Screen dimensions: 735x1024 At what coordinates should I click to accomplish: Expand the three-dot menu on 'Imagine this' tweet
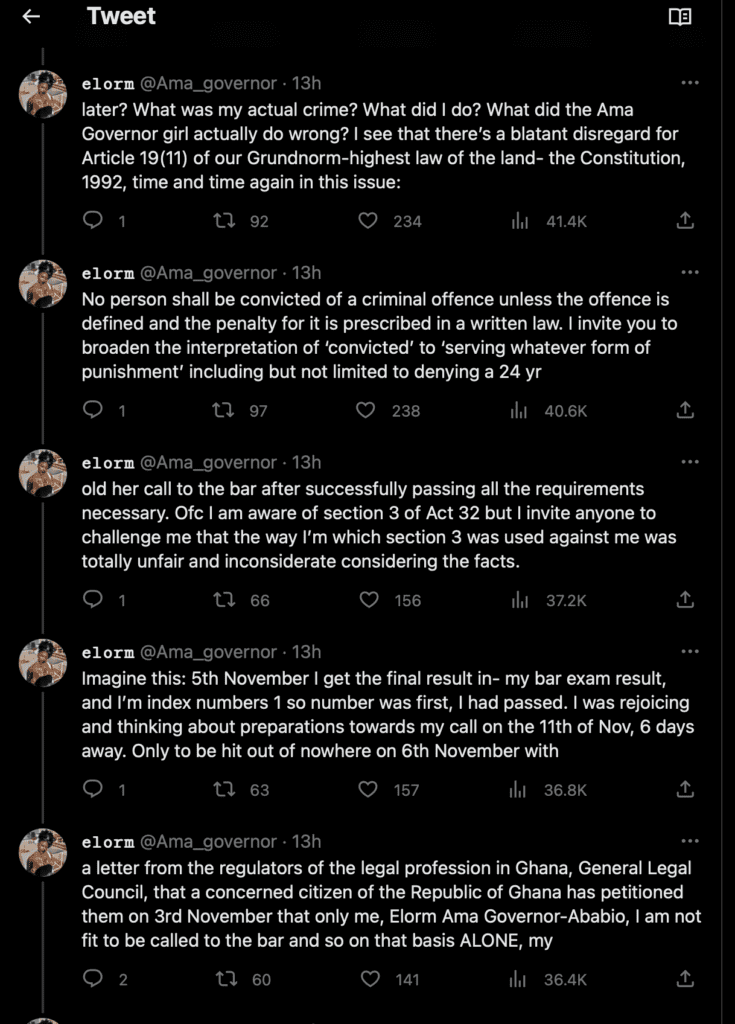point(689,652)
